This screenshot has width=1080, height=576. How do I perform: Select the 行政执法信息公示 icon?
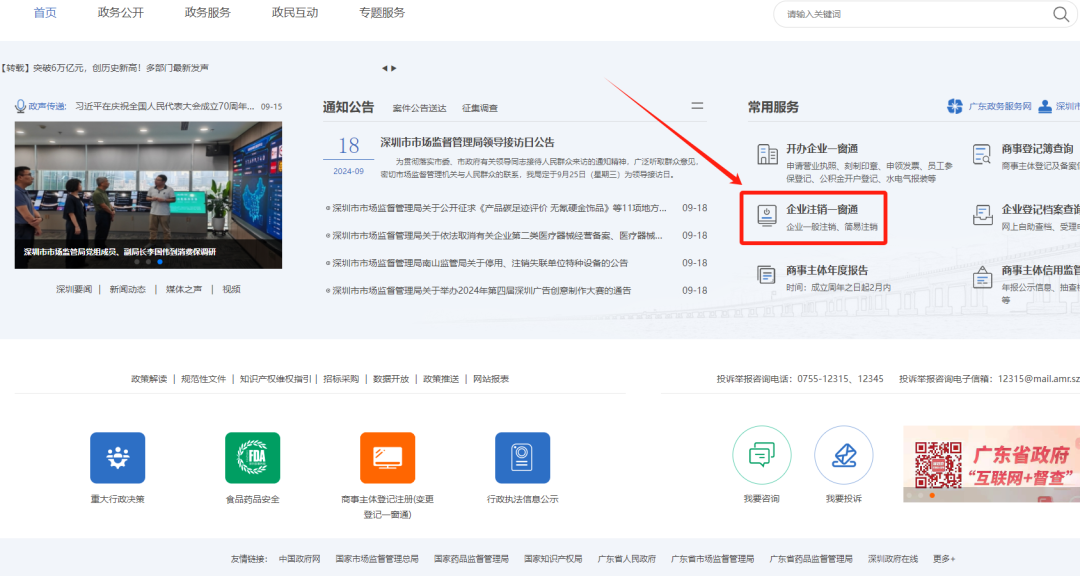coord(521,457)
